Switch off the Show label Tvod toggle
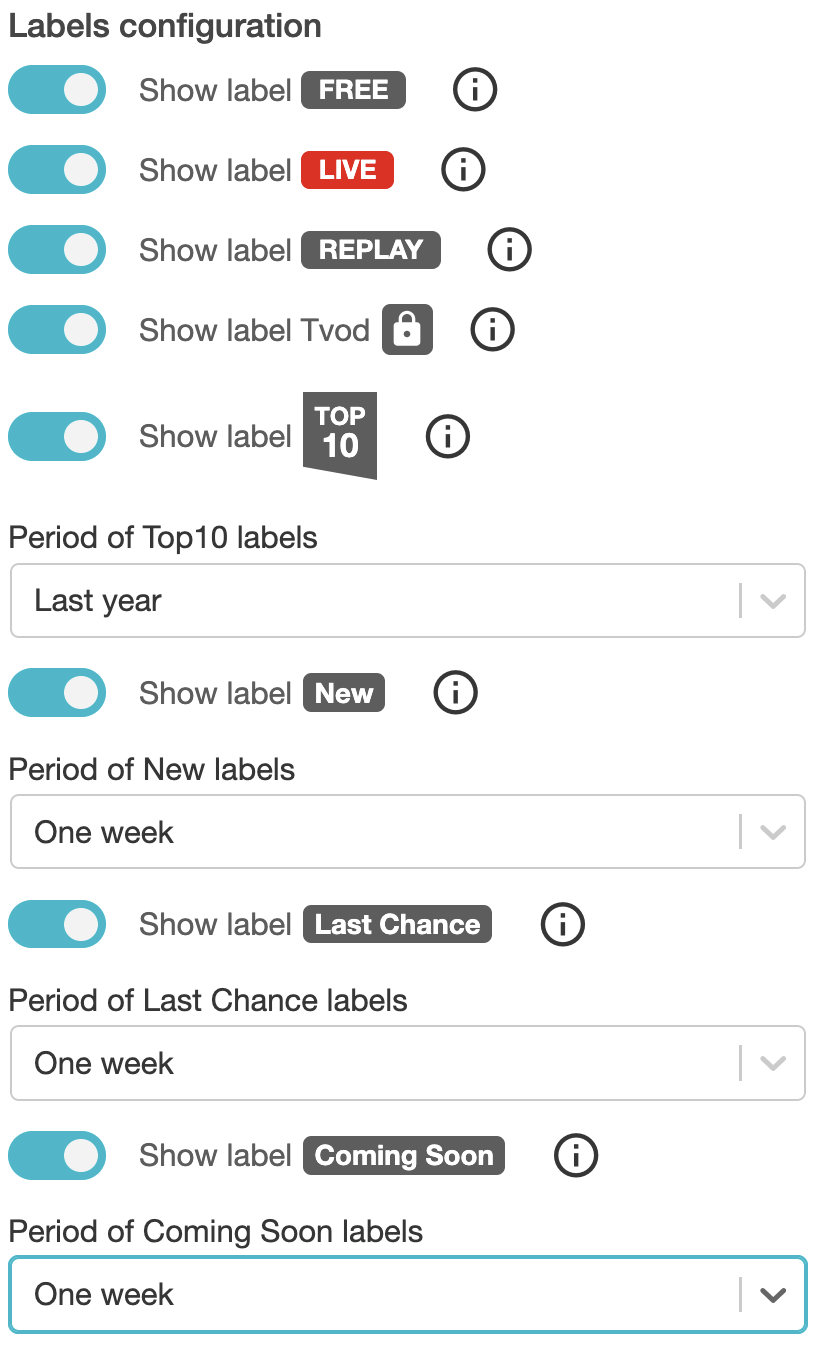 coord(57,330)
